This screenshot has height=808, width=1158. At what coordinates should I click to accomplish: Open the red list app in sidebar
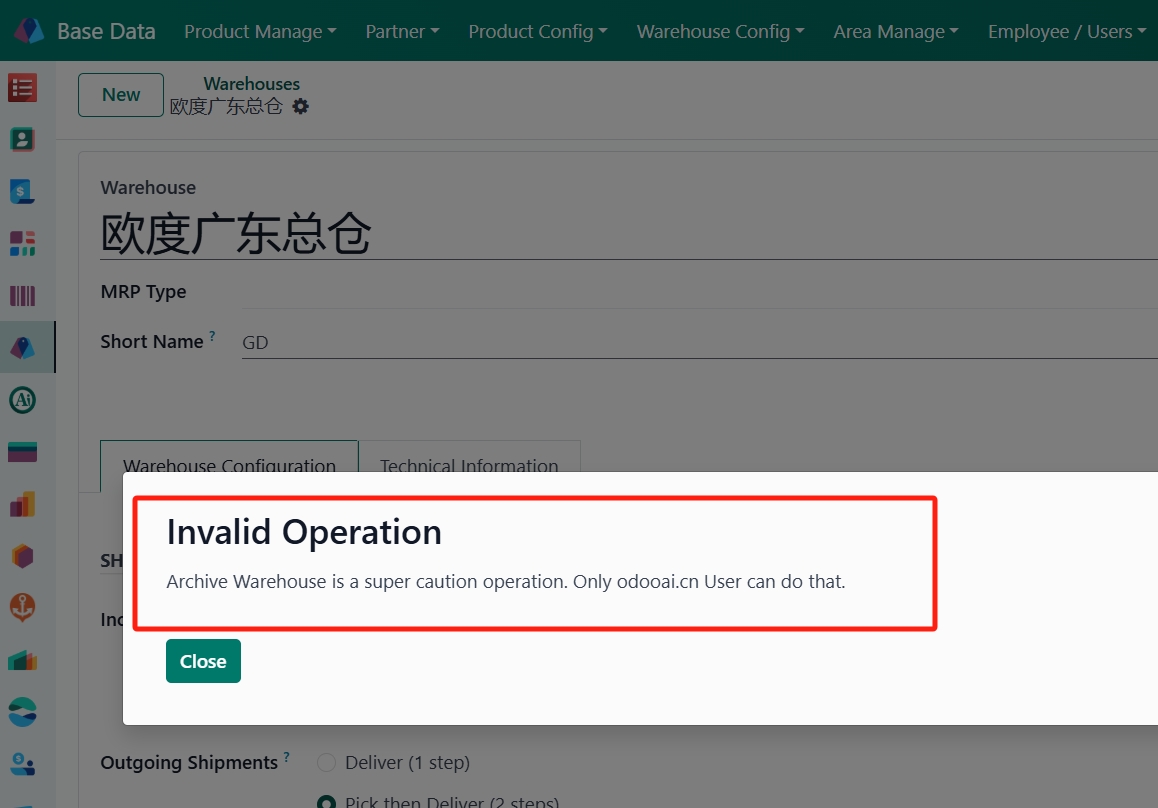click(x=22, y=88)
